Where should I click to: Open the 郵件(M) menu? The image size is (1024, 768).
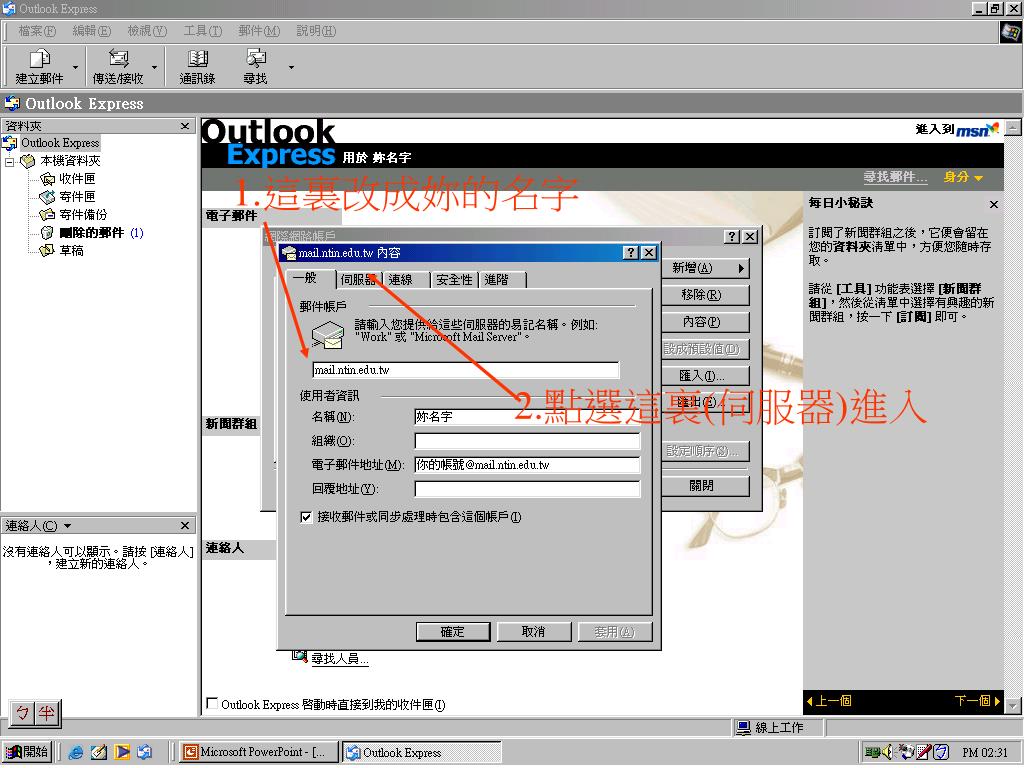tap(259, 31)
